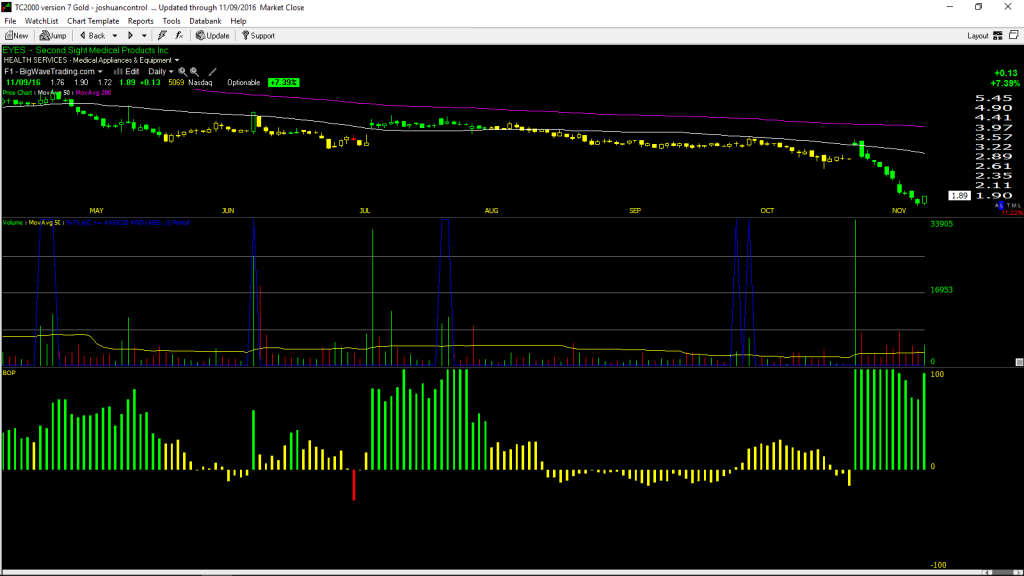Click the lightning bolt toolbar icon
This screenshot has height=576, width=1024.
(162, 36)
